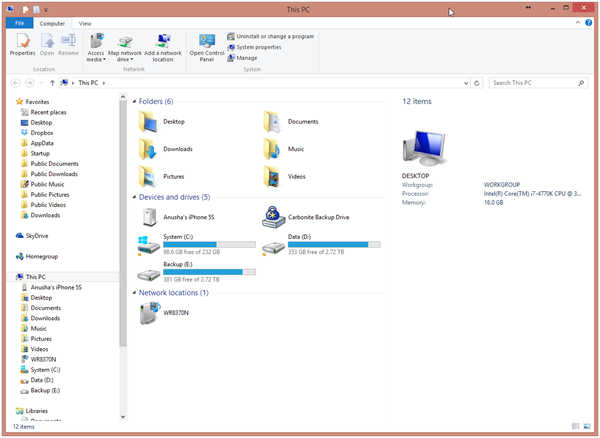
Task: Collapse the Network locations group
Action: 135,293
